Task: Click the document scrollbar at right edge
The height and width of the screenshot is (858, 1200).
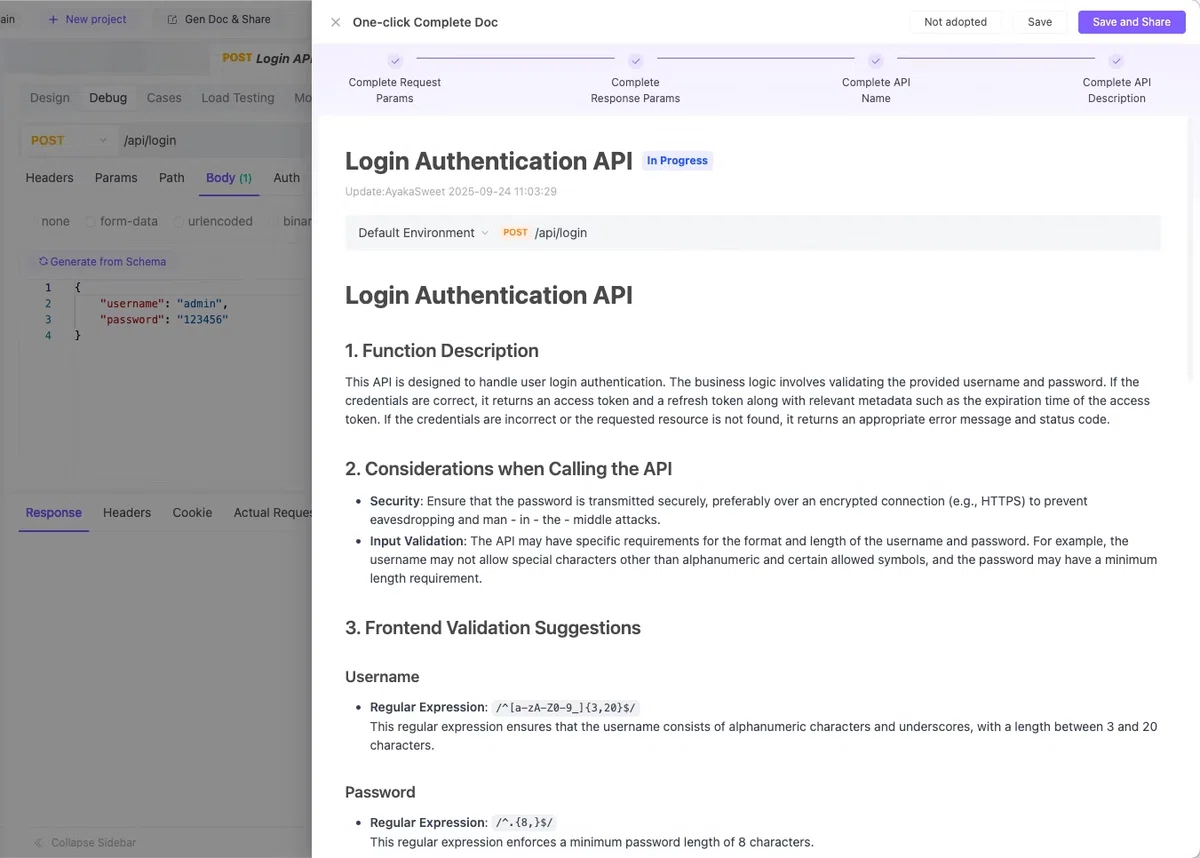Action: click(1192, 250)
